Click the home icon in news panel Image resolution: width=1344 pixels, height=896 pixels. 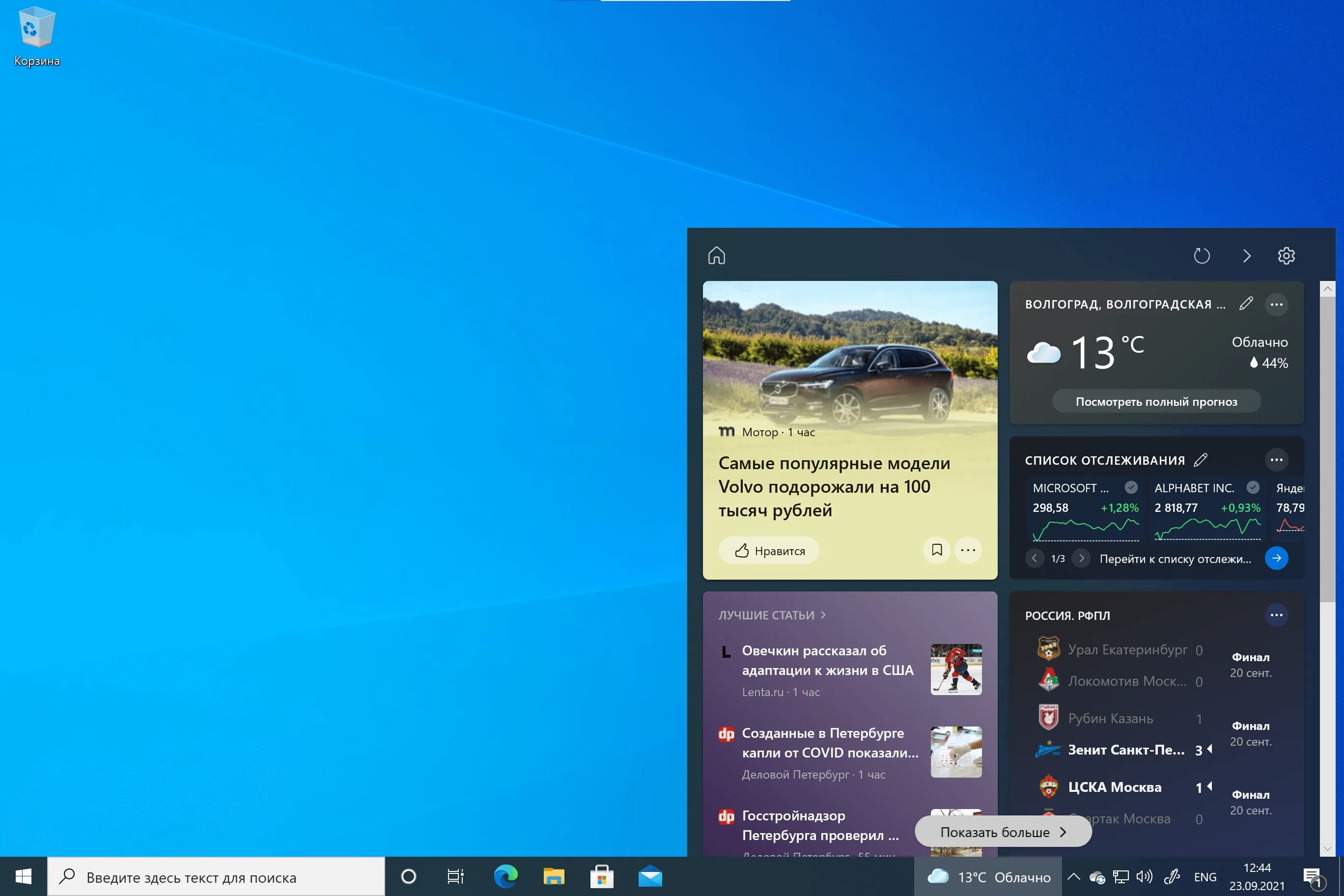pos(717,255)
